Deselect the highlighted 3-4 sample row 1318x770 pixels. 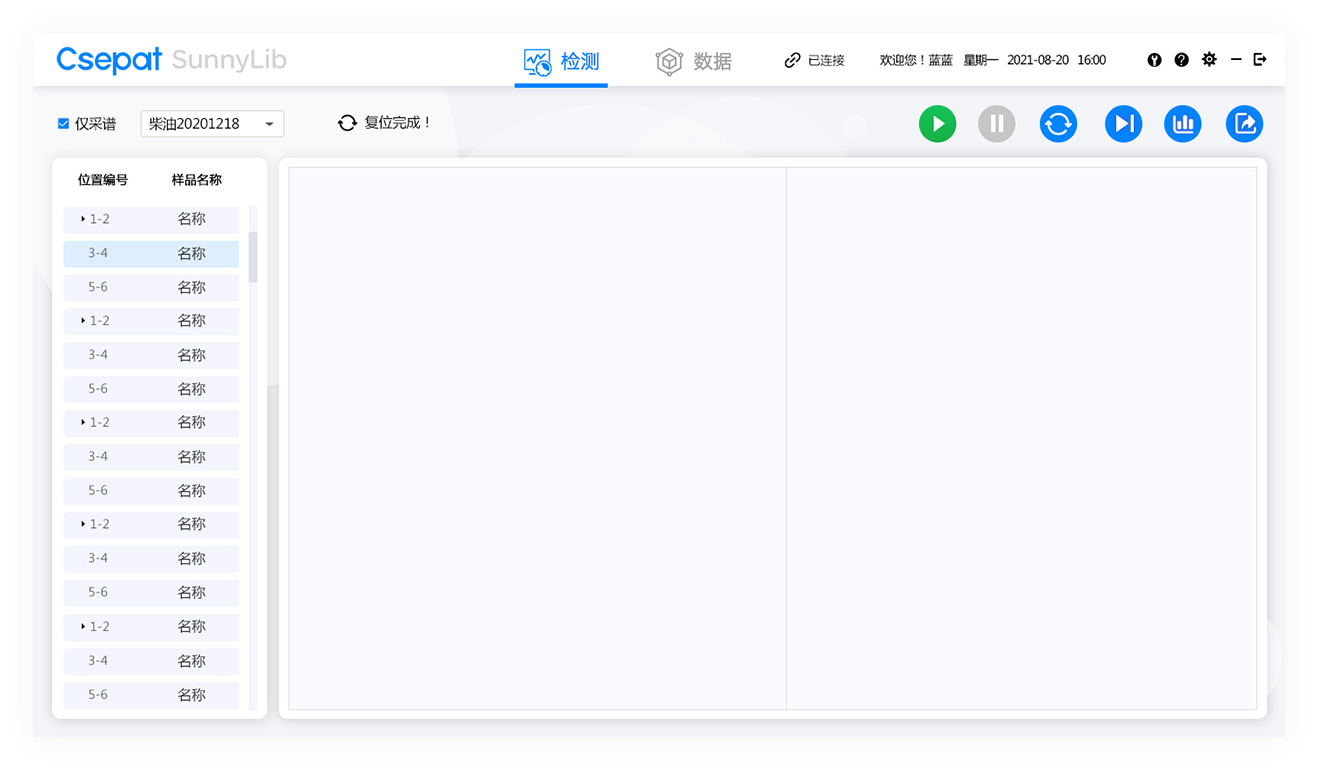[150, 253]
